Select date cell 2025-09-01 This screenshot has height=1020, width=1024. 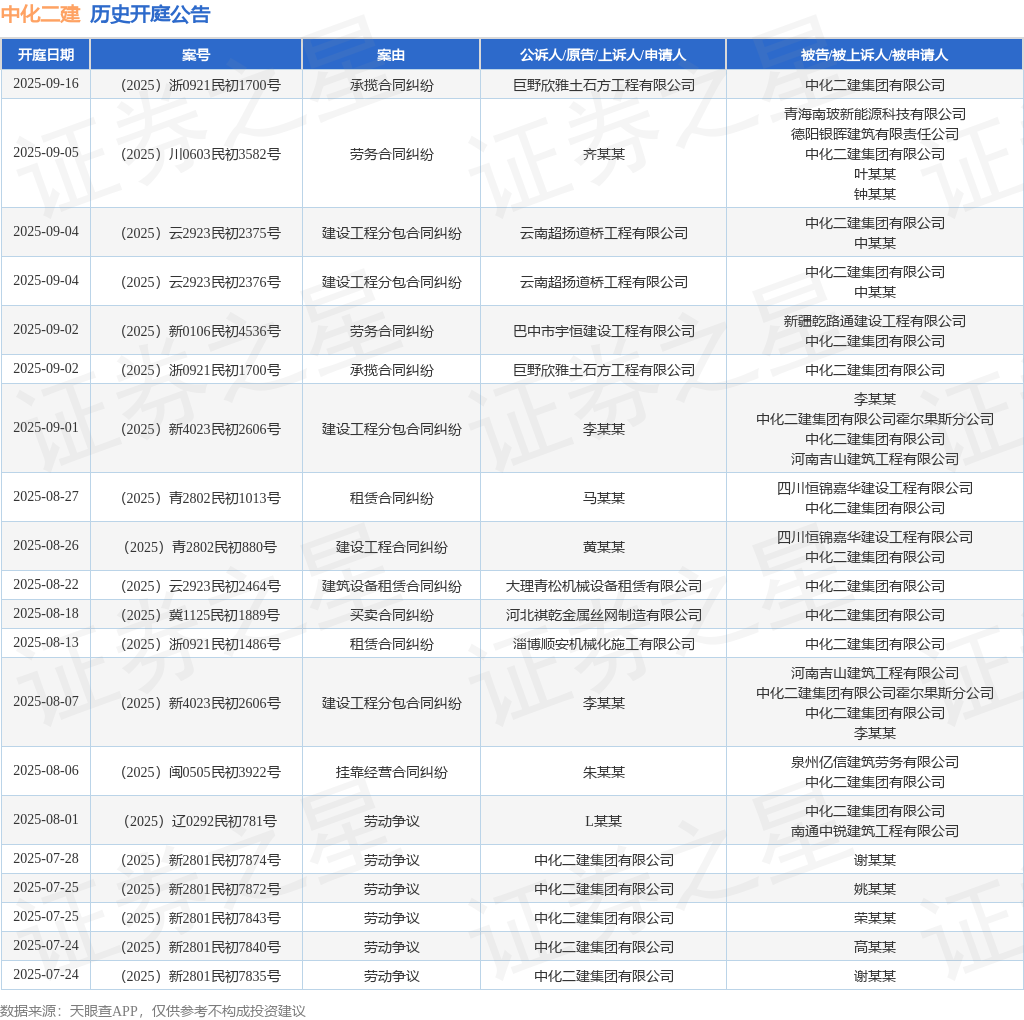[46, 428]
